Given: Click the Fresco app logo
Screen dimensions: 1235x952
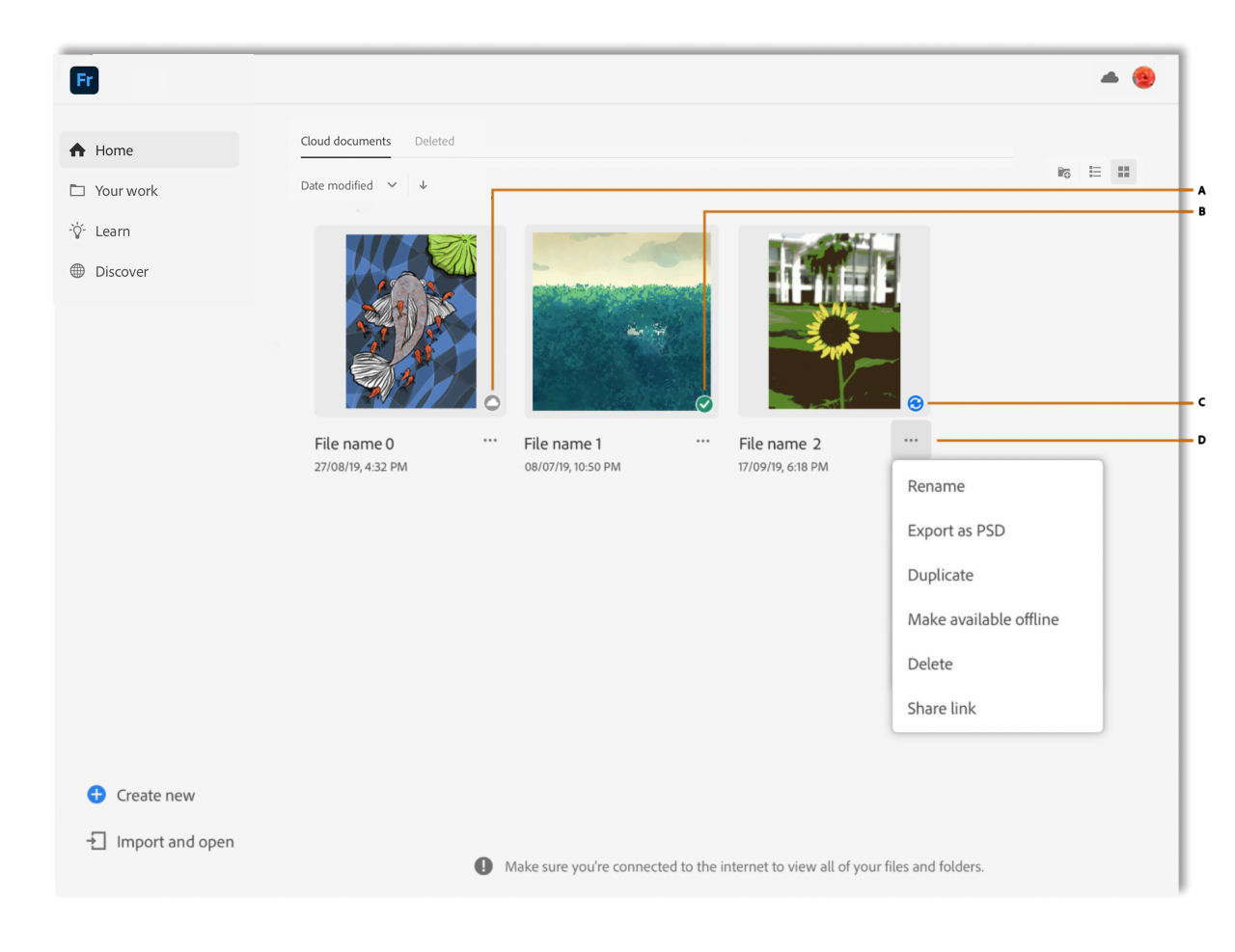Looking at the screenshot, I should (83, 80).
